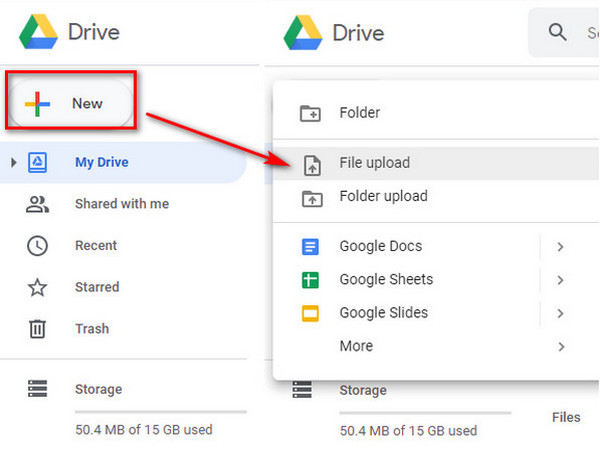Viewport: 600px width, 462px height.
Task: Click the Google Drive logo in left panel
Action: 38,32
